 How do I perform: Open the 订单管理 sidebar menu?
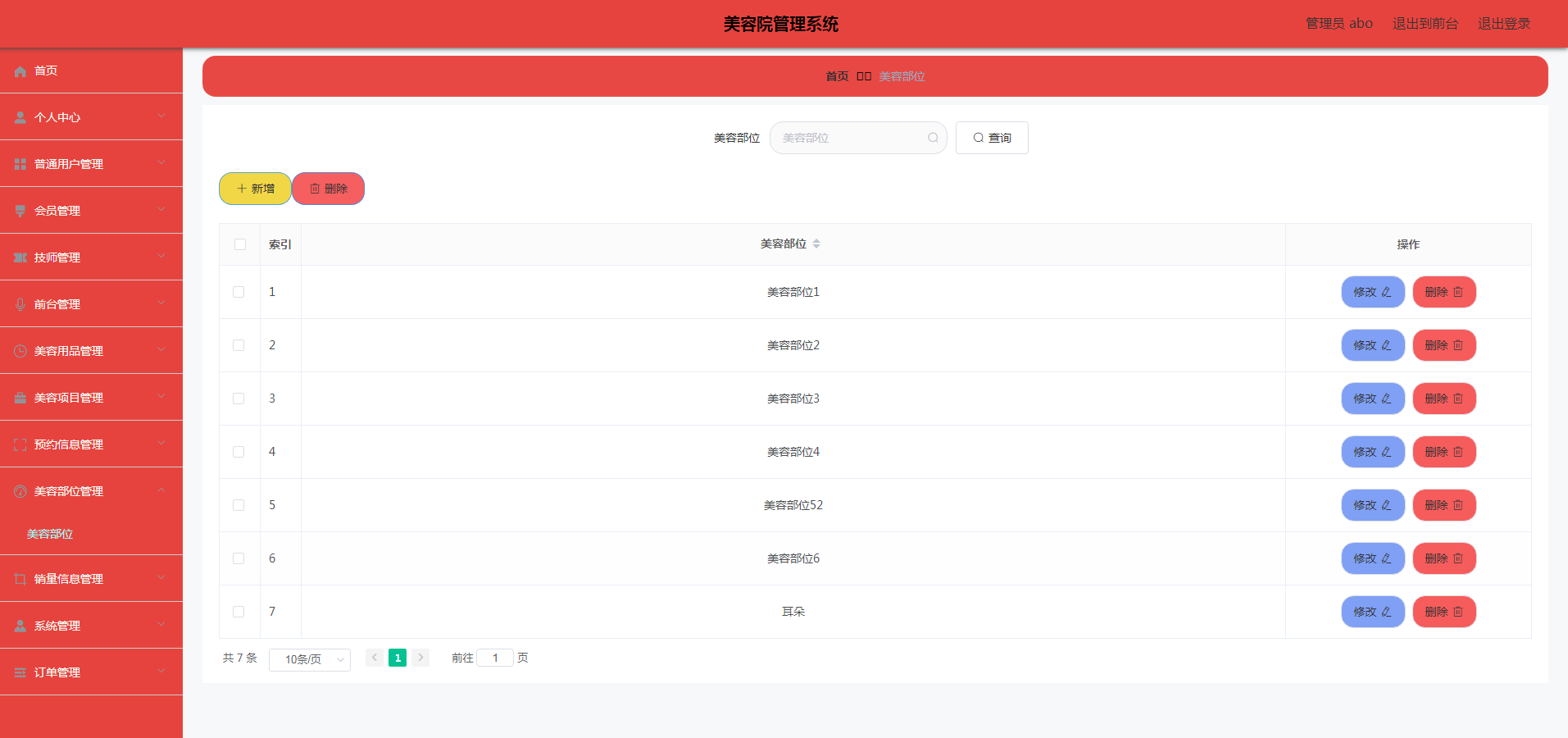[x=57, y=672]
